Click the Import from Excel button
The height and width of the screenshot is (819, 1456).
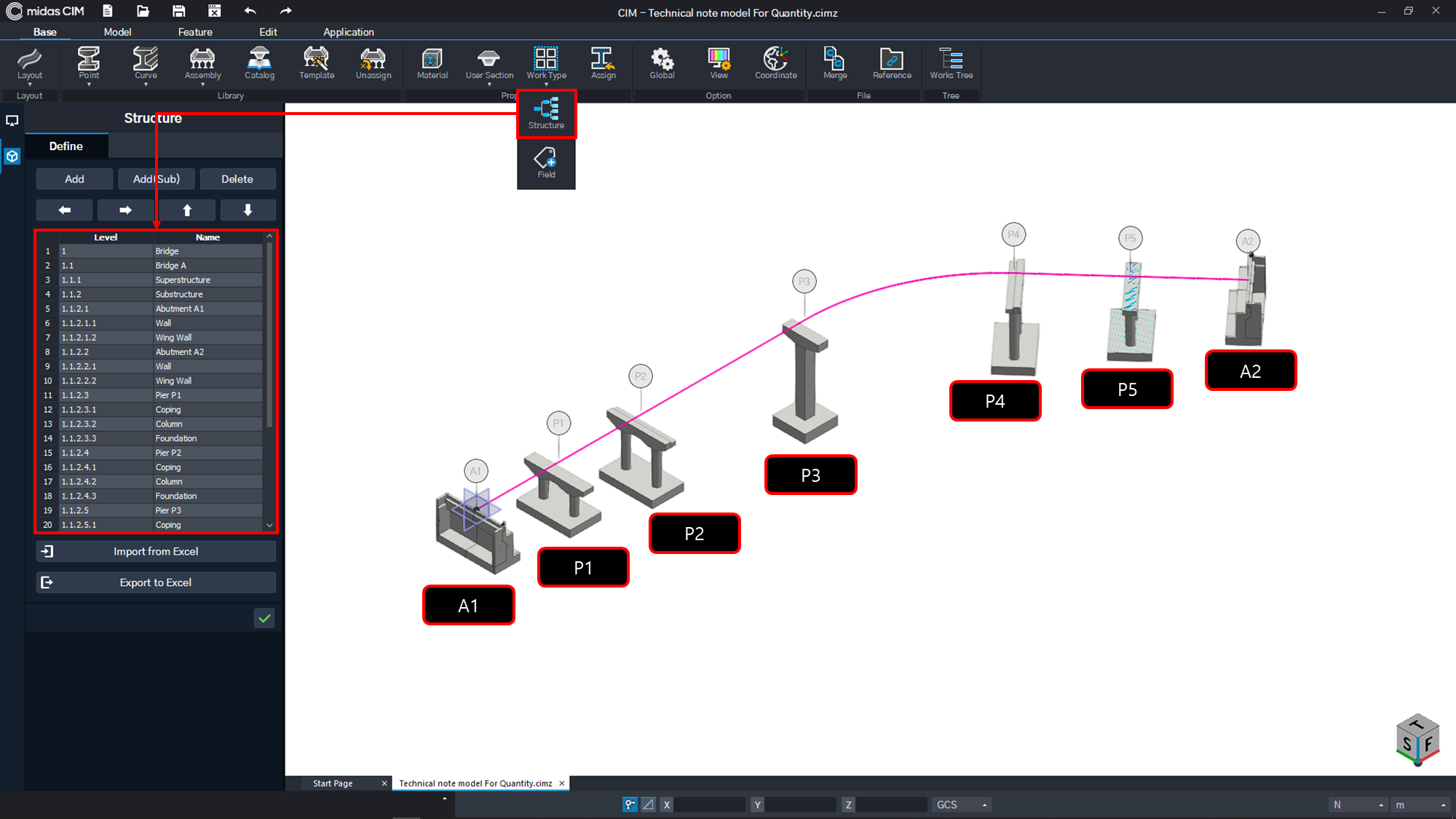[155, 551]
